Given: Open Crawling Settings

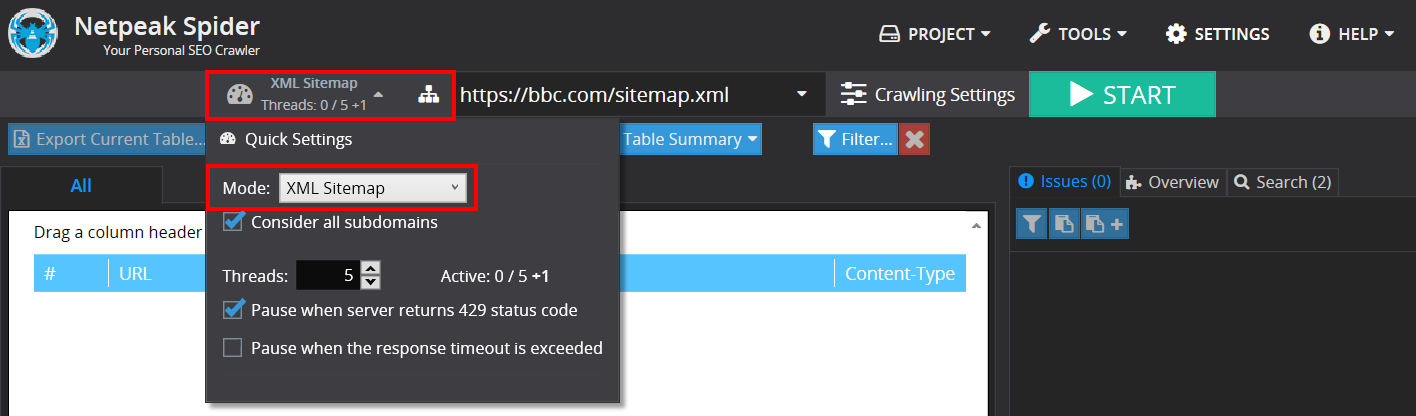Looking at the screenshot, I should (x=927, y=95).
